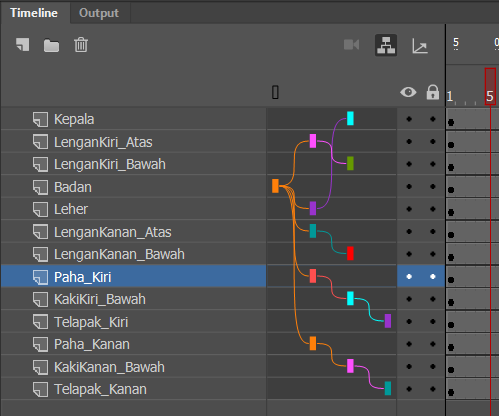Click the Delete layer trash icon
The image size is (499, 416).
click(x=81, y=45)
